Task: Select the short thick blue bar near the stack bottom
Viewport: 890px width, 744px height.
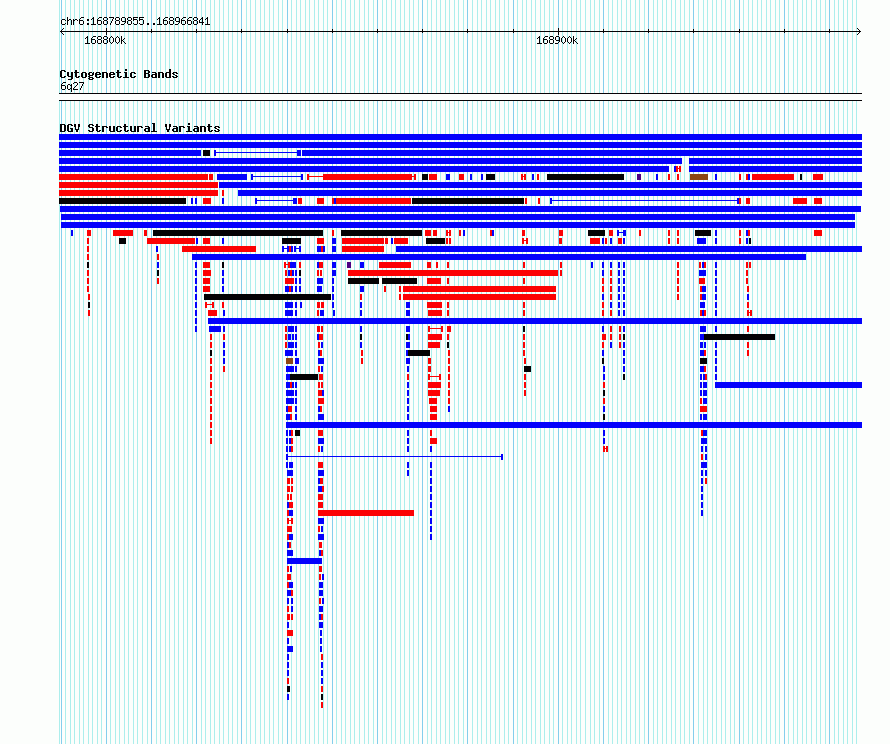Action: point(305,561)
